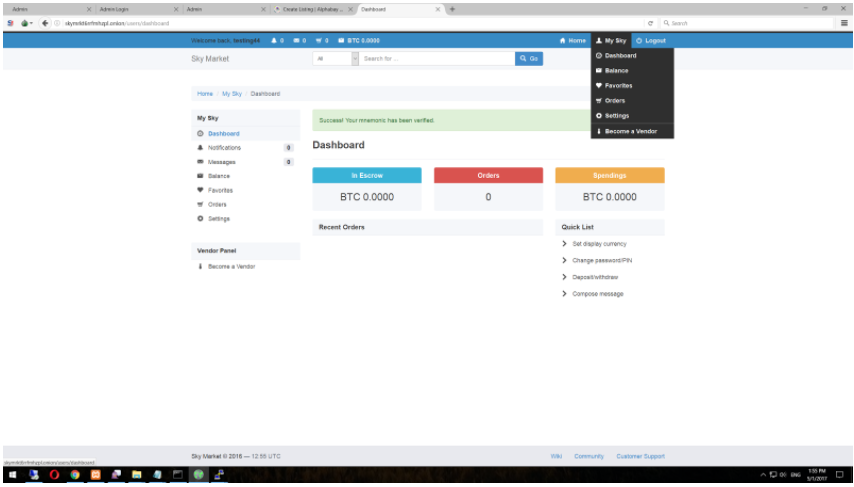Reload the page with the refresh icon
Image resolution: width=854 pixels, height=487 pixels.
[x=650, y=23]
